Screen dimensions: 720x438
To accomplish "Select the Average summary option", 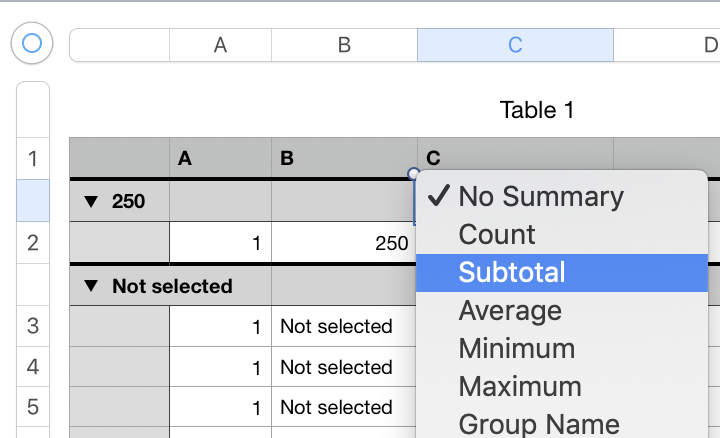I will [x=510, y=311].
